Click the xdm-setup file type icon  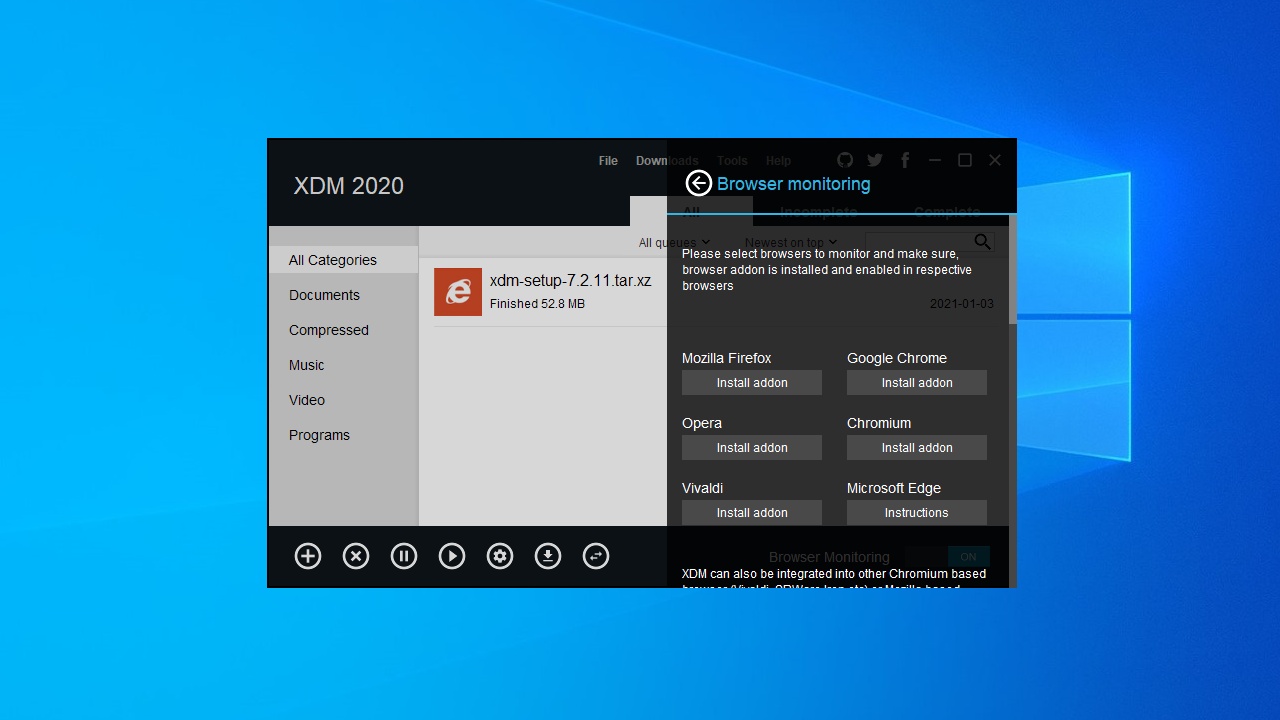tap(458, 292)
